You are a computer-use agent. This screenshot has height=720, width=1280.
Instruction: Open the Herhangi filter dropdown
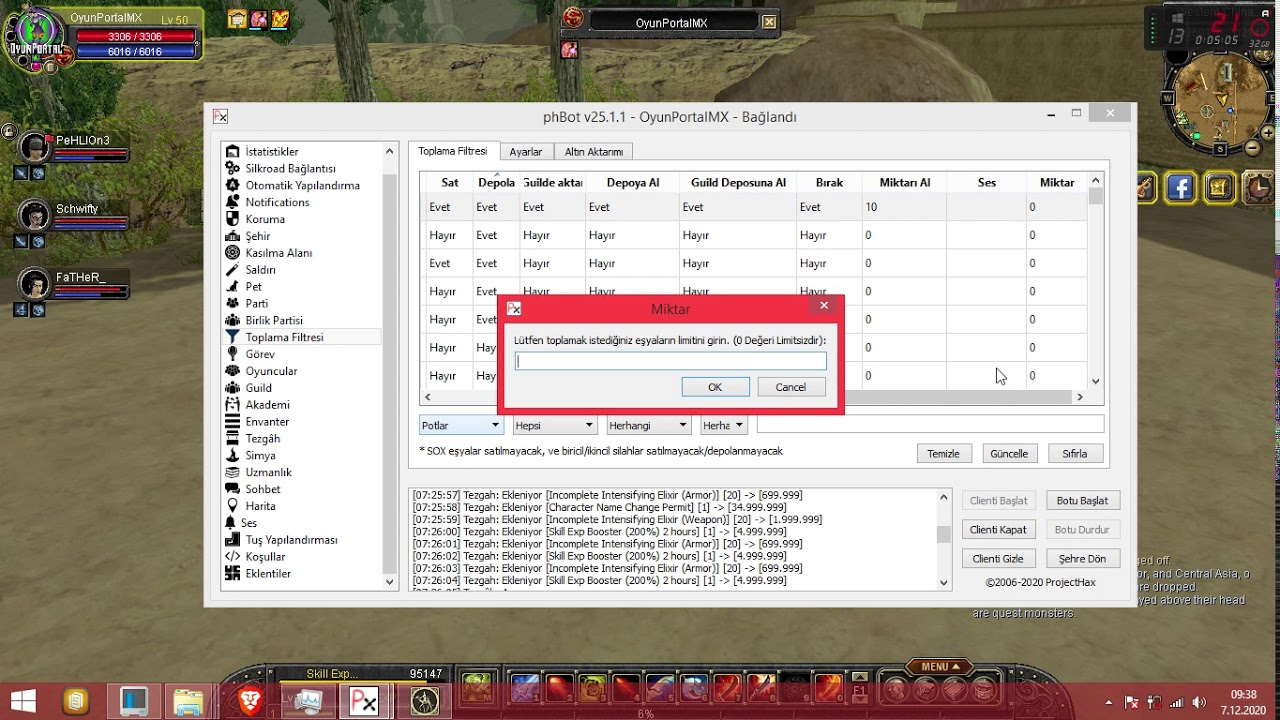(x=648, y=425)
